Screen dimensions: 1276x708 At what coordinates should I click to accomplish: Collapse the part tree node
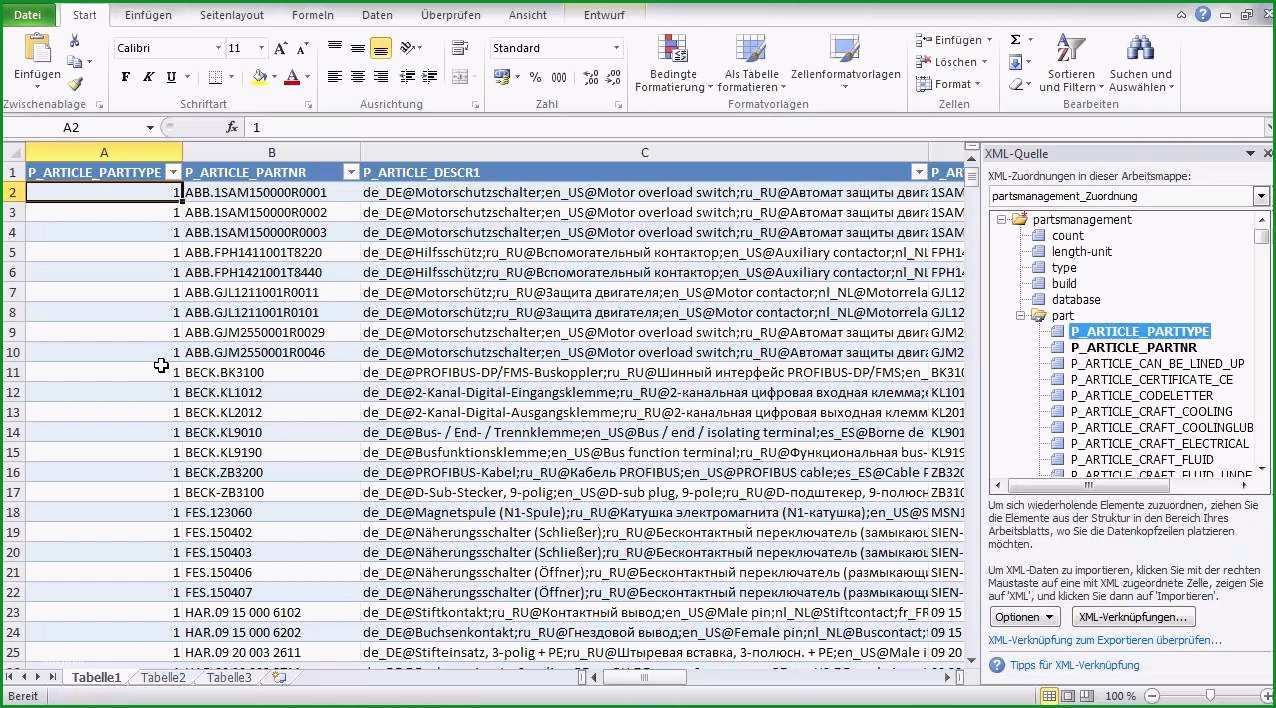click(x=1021, y=316)
